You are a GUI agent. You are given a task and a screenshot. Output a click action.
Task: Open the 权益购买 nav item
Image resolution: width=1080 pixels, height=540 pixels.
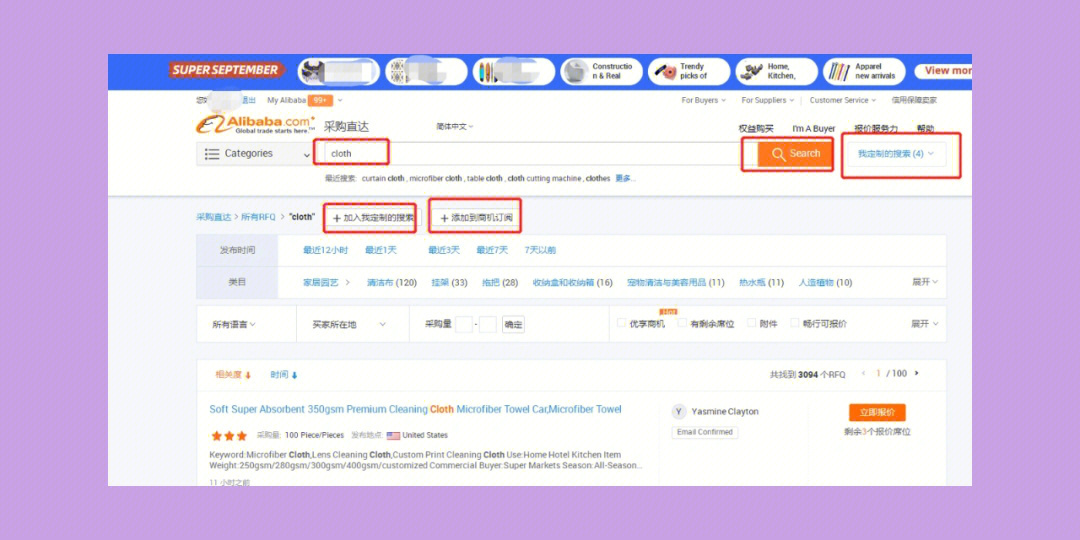tap(756, 129)
